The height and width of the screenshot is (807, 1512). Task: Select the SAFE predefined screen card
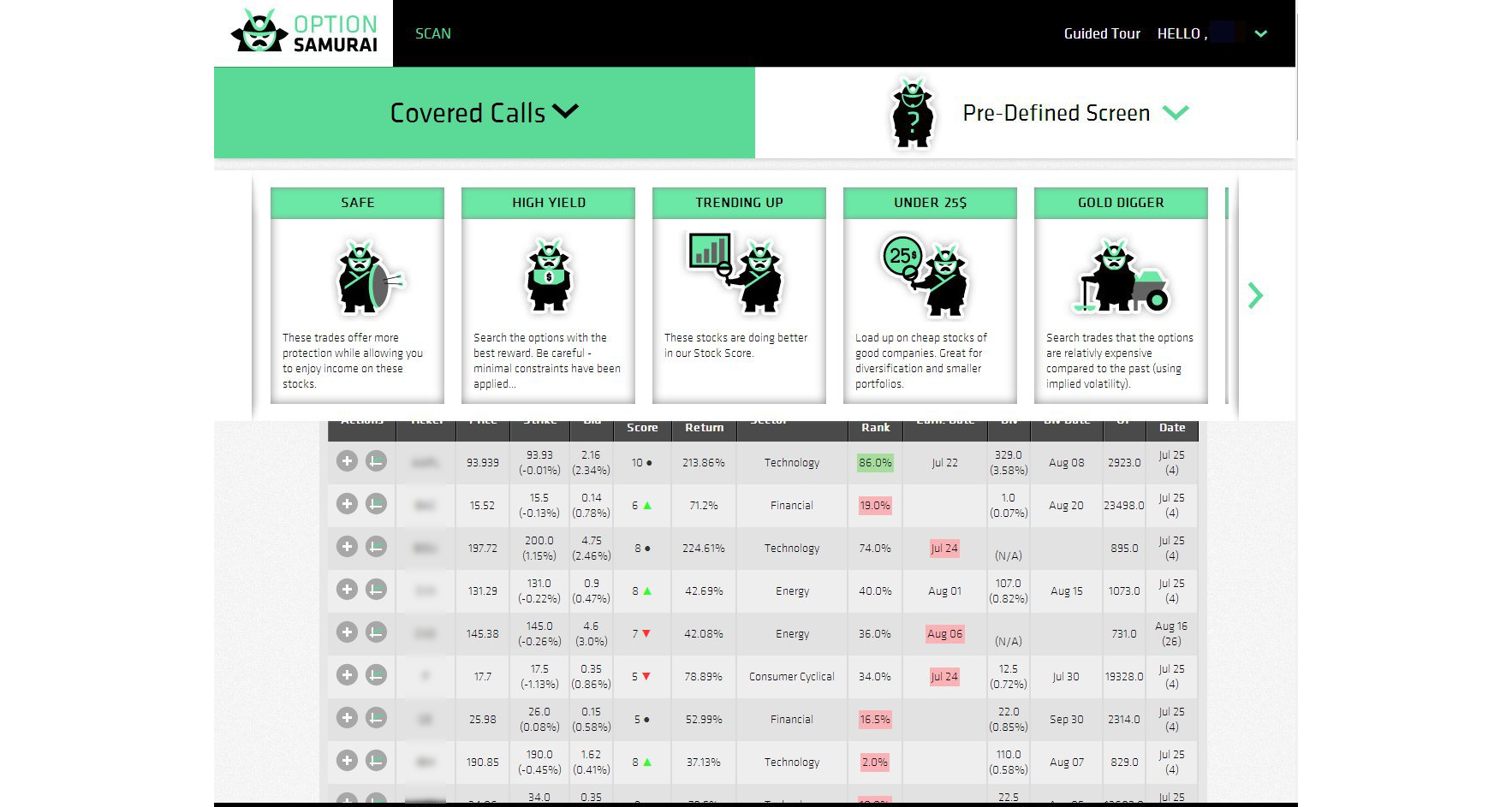pyautogui.click(x=357, y=295)
